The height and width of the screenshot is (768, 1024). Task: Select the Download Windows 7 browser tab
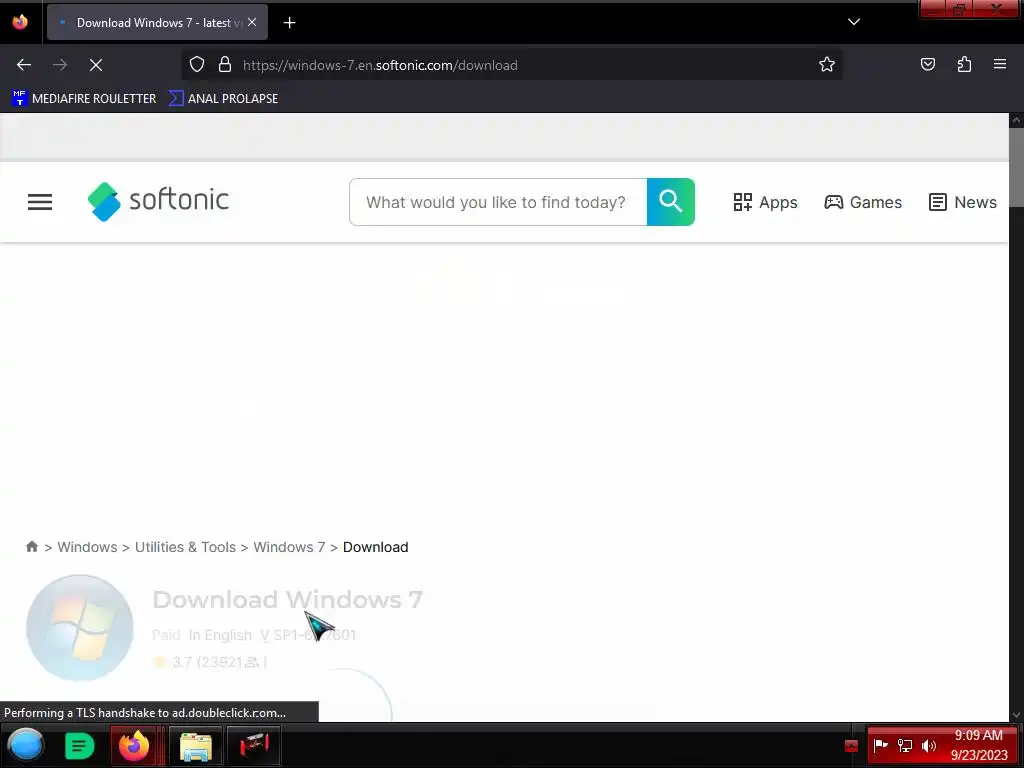(157, 23)
